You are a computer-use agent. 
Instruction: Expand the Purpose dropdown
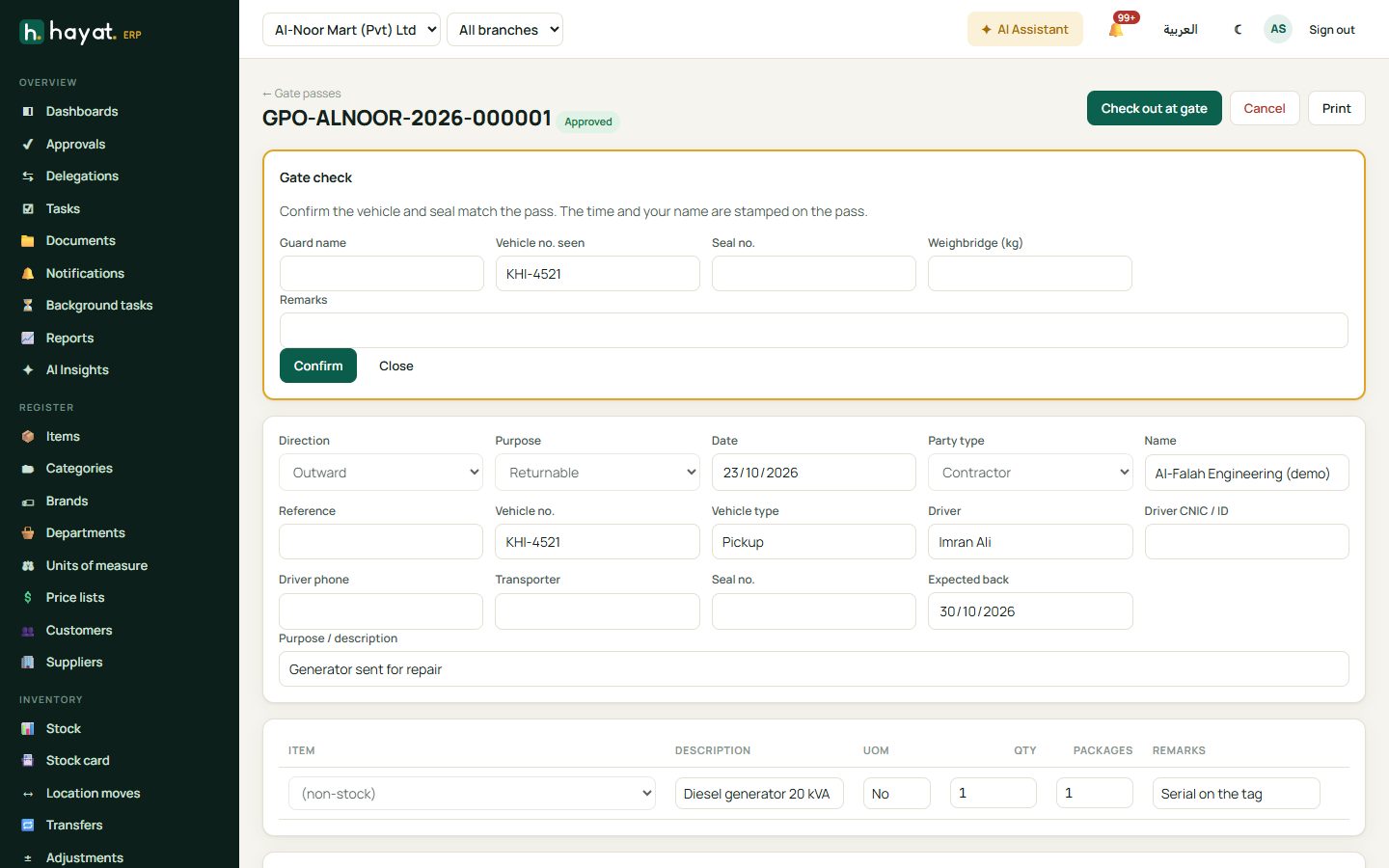(x=597, y=473)
